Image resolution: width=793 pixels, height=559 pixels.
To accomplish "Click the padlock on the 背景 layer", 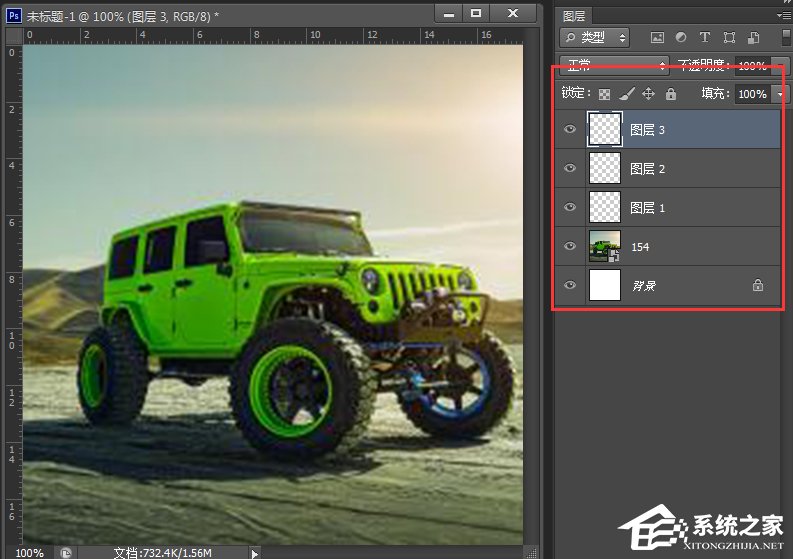I will [x=758, y=285].
